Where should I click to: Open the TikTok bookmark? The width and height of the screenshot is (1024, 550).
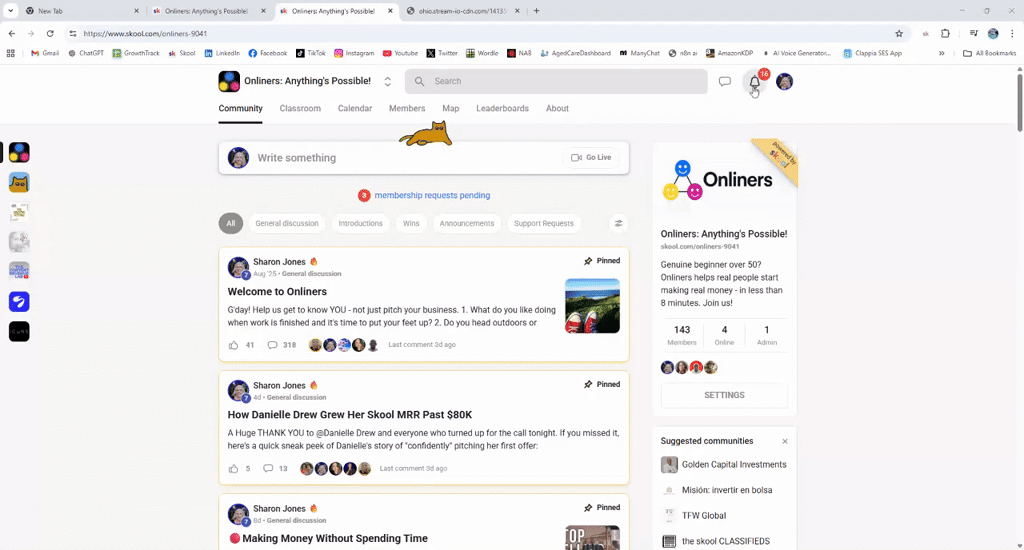[311, 54]
